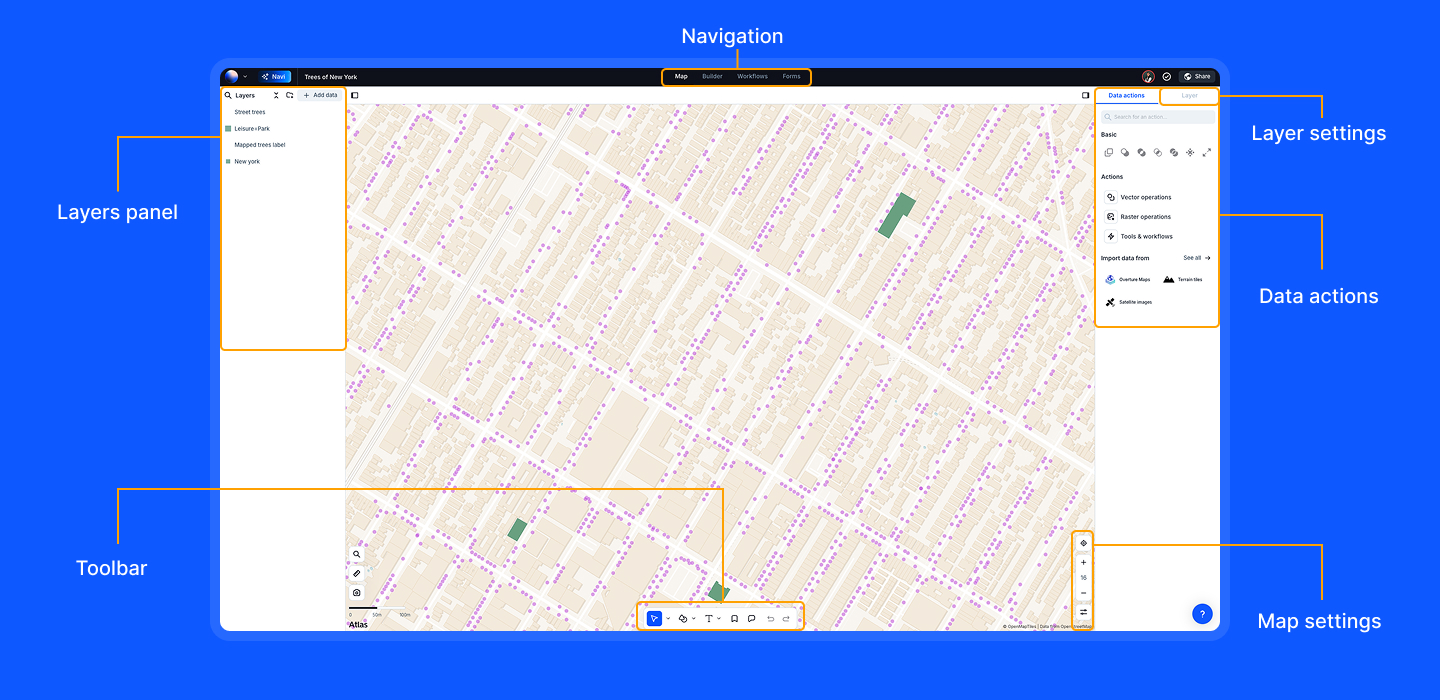Select the pointer tool in the bottom toolbar

(x=654, y=619)
